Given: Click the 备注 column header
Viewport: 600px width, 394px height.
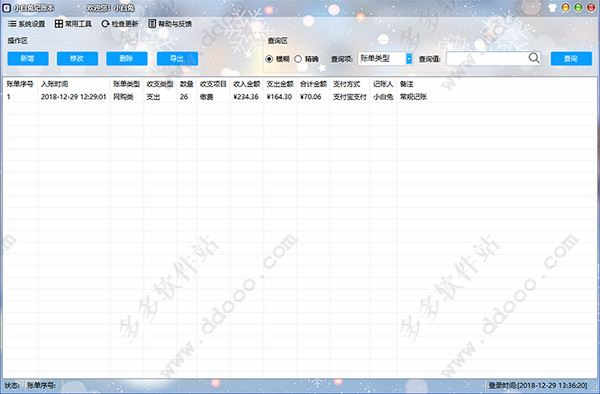Looking at the screenshot, I should (406, 84).
